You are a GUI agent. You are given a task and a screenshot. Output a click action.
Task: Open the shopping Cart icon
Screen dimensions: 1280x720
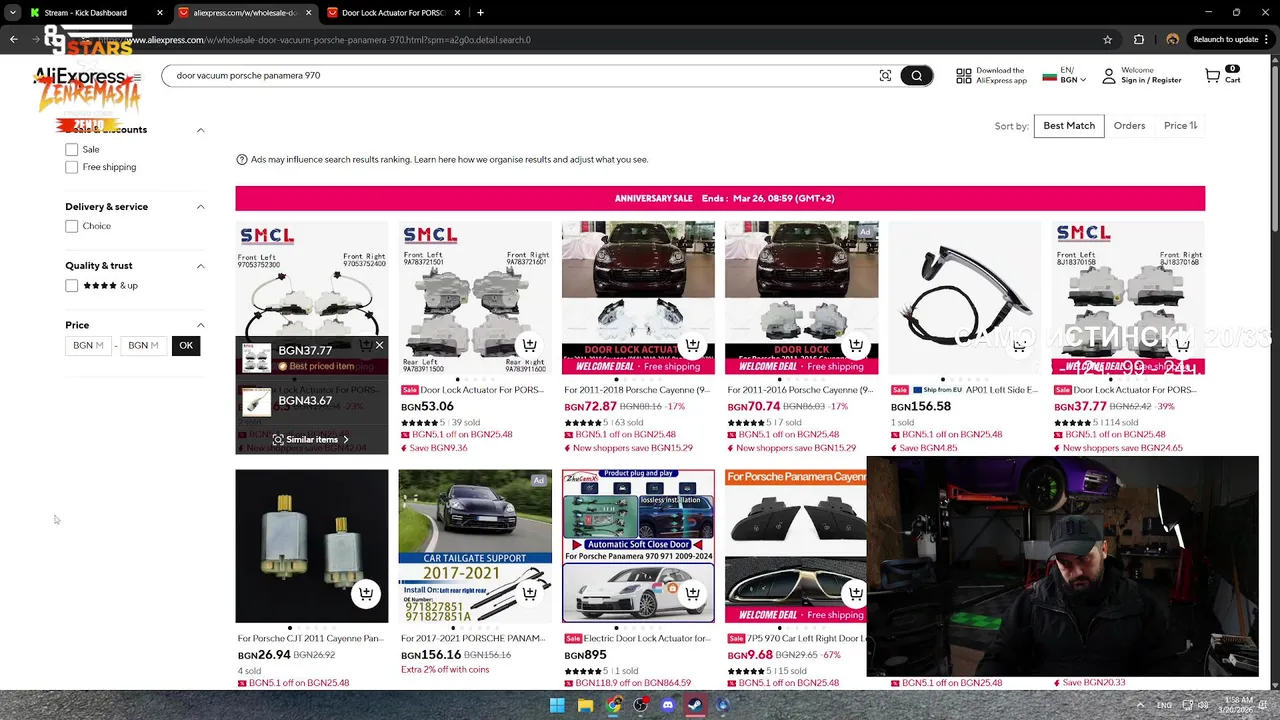[1213, 76]
